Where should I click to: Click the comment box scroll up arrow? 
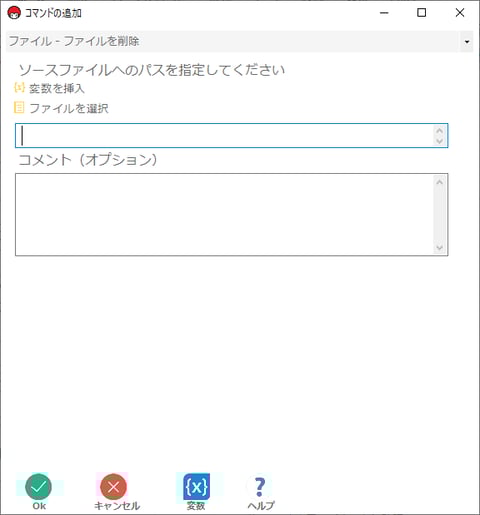pyautogui.click(x=440, y=182)
